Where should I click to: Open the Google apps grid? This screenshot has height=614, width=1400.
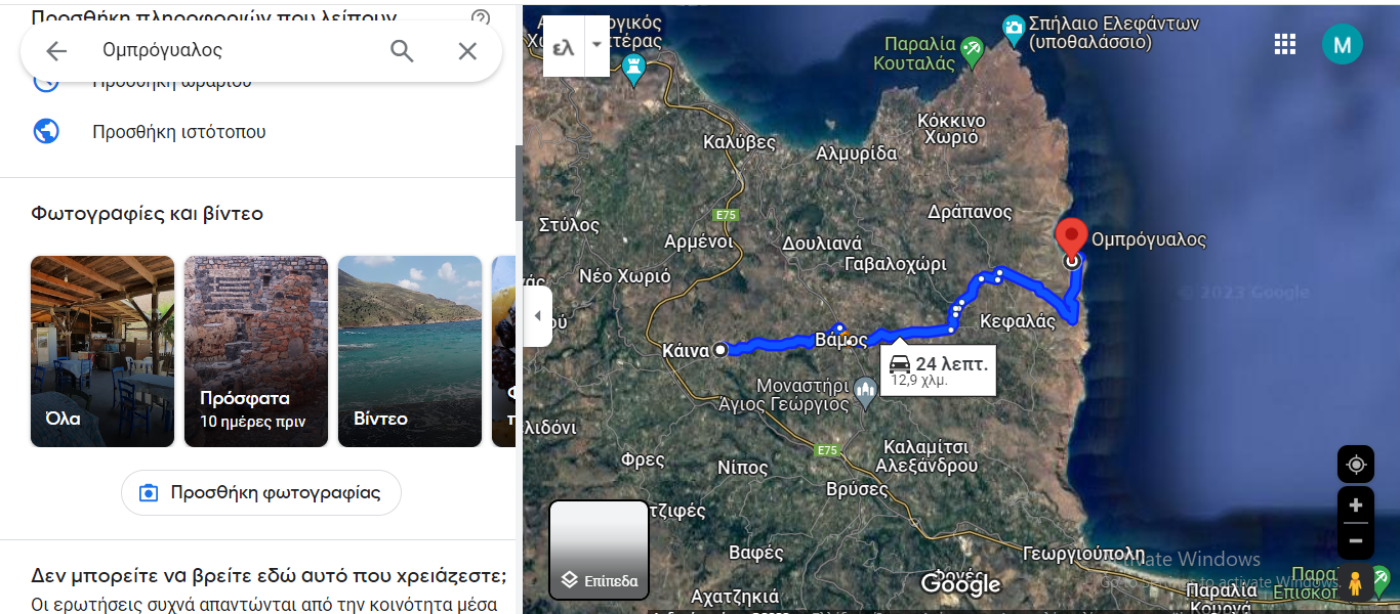pos(1285,44)
